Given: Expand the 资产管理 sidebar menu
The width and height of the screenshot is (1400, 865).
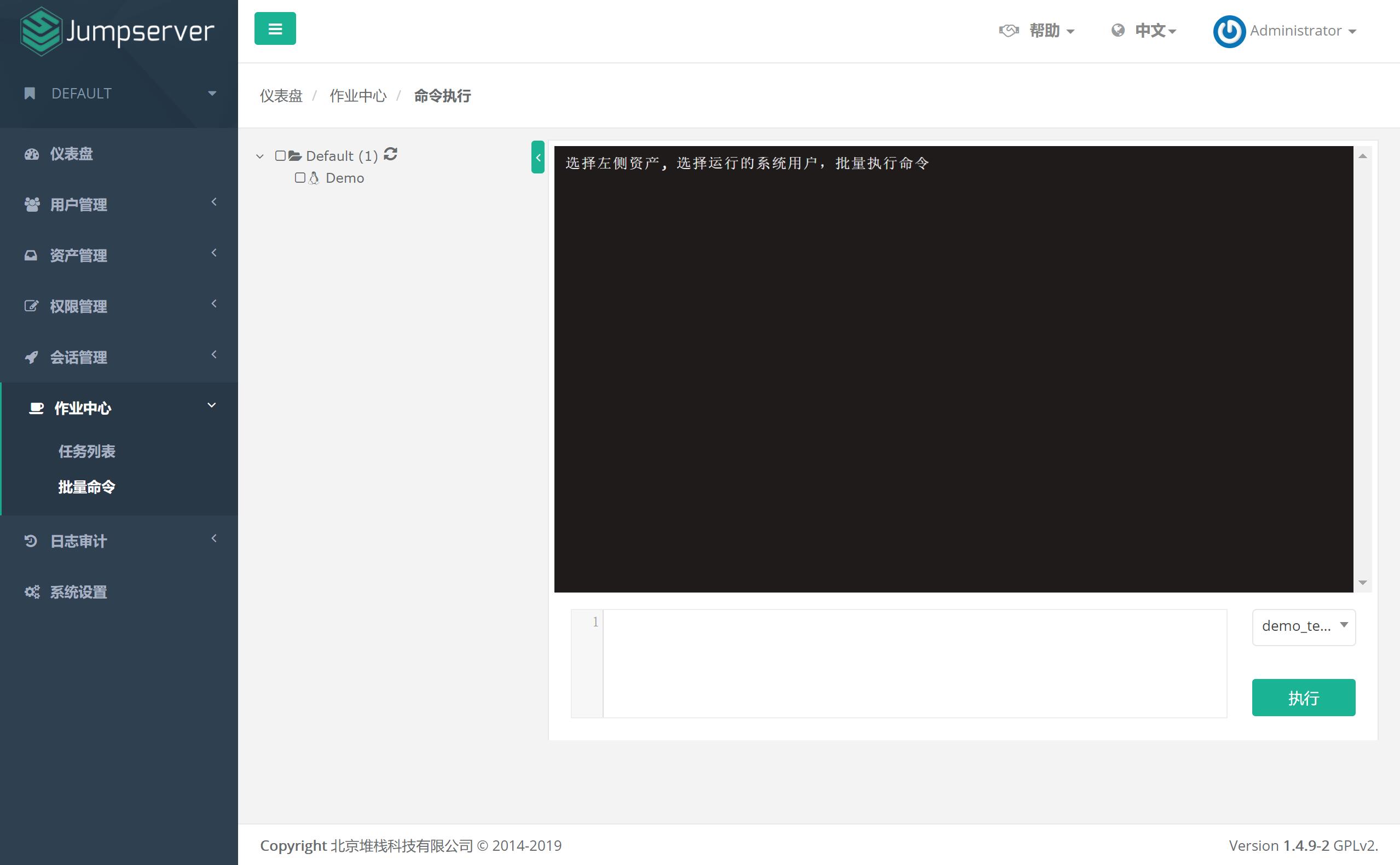Looking at the screenshot, I should [119, 255].
